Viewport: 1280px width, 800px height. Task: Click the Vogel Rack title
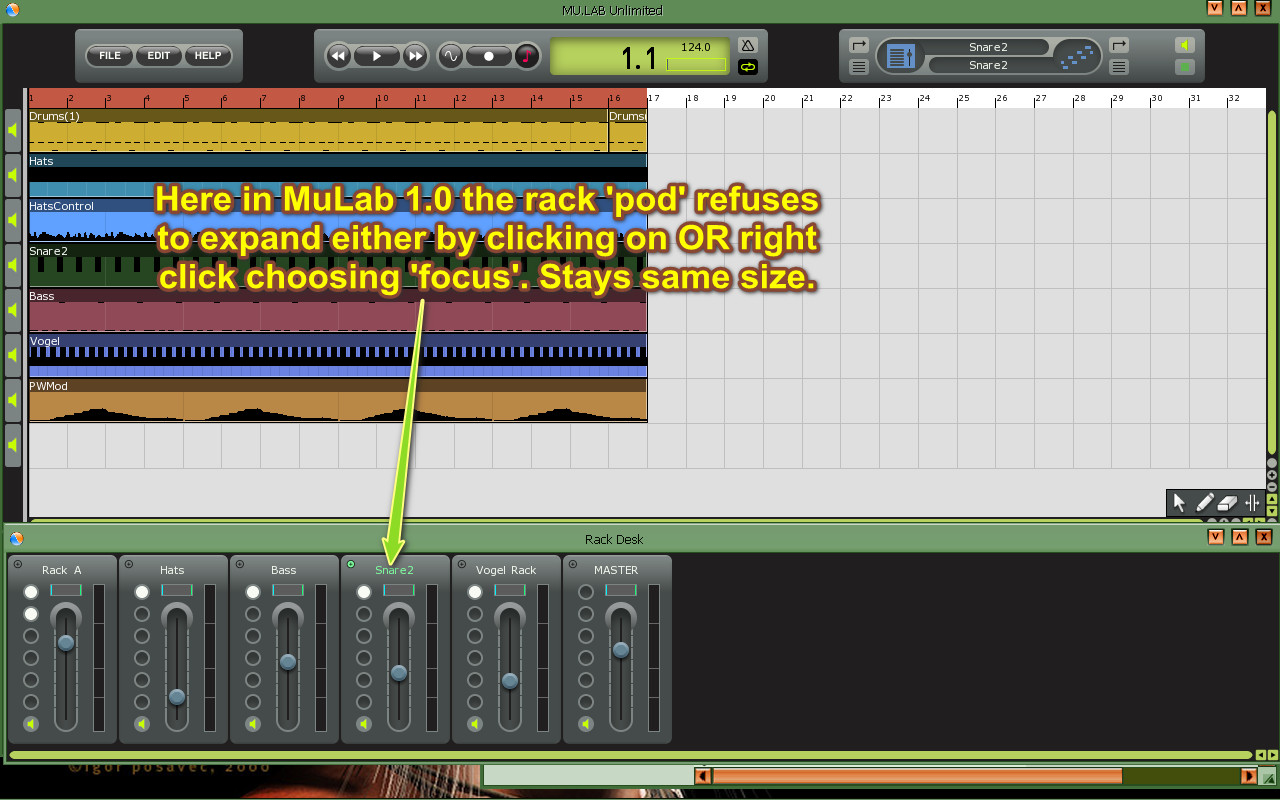506,570
